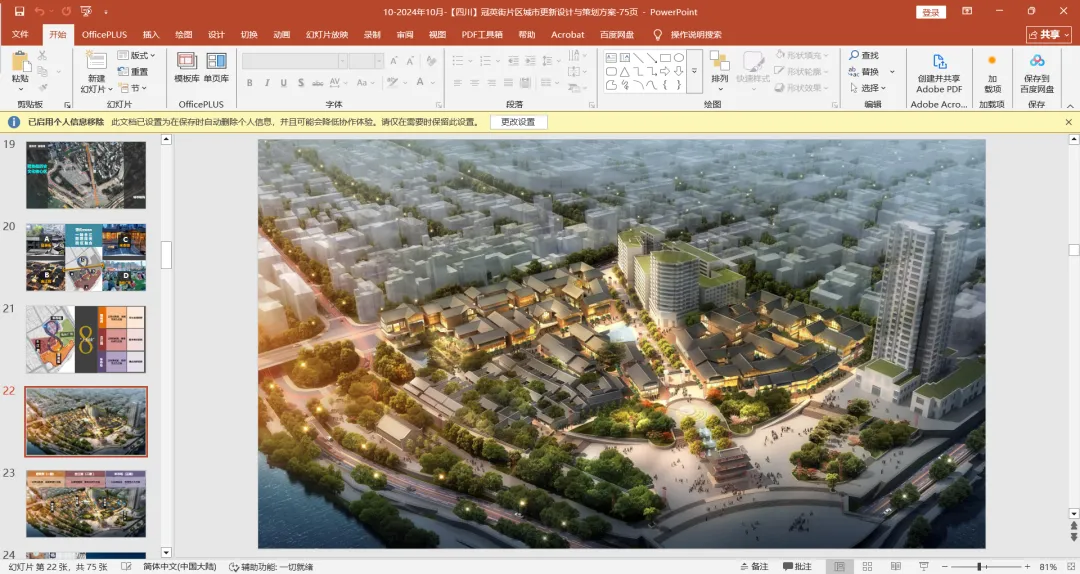This screenshot has height=574, width=1080.
Task: Open the font size combo box
Action: (366, 62)
